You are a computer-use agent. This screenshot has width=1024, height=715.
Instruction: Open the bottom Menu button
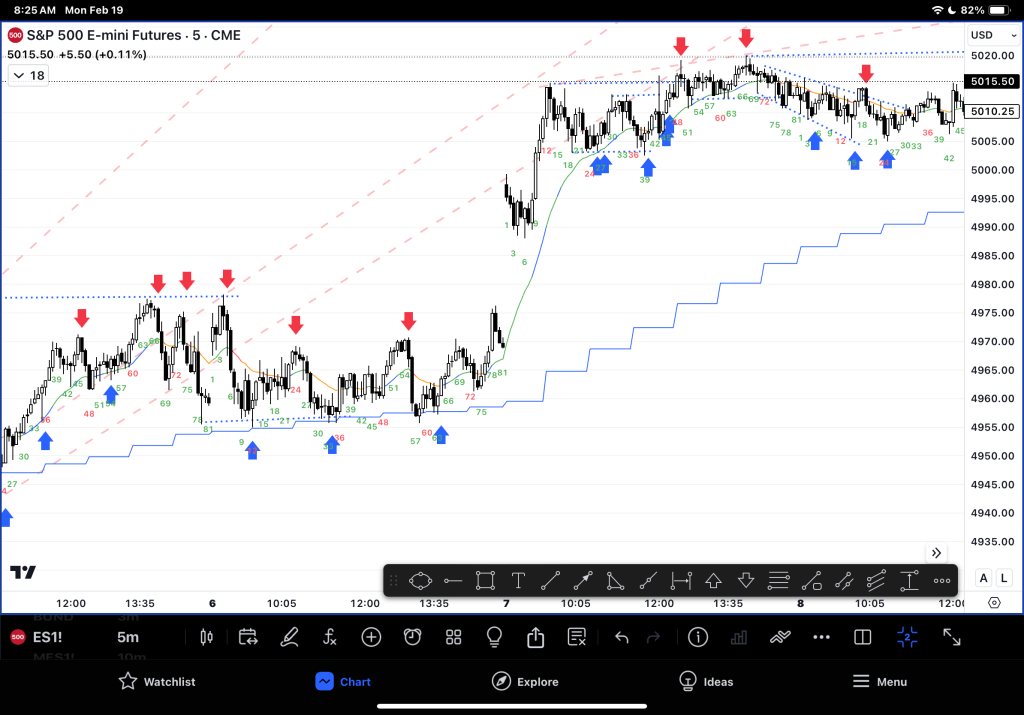point(879,682)
